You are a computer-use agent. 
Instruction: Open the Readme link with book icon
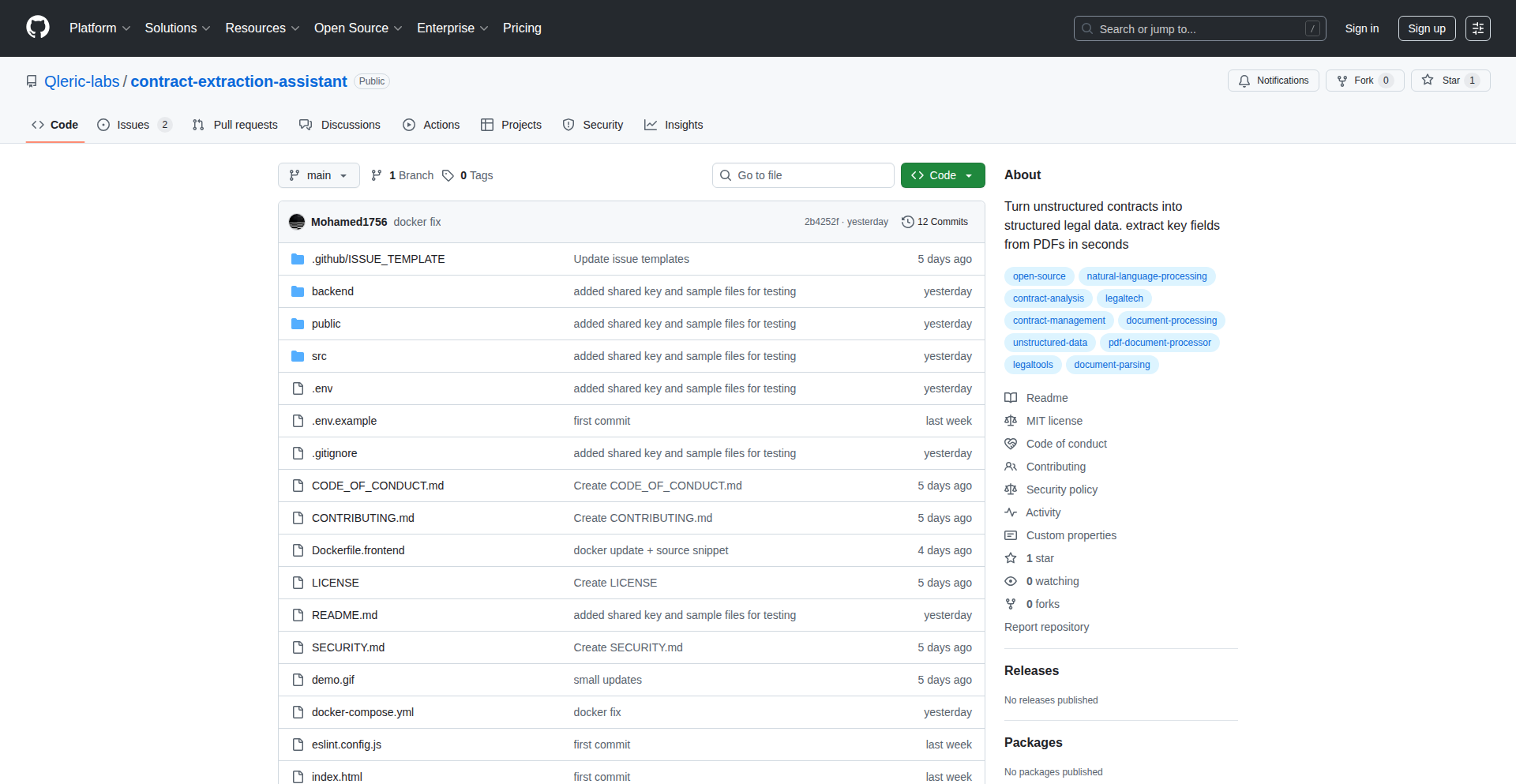[x=1046, y=398]
